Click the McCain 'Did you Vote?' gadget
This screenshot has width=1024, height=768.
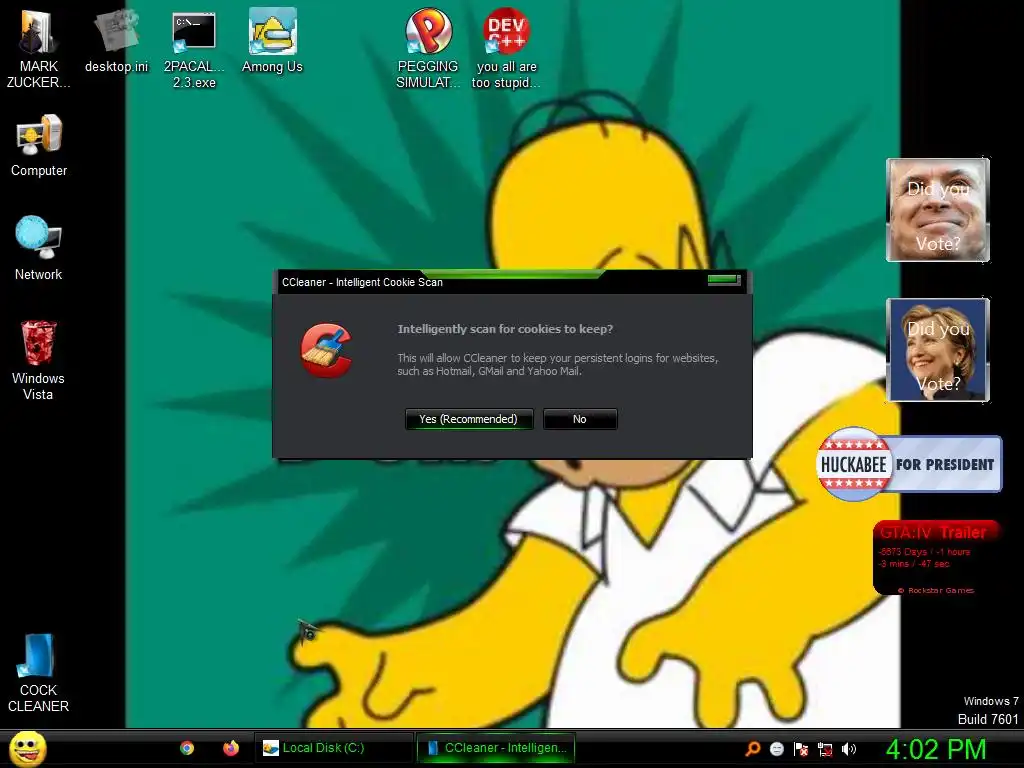pos(938,210)
